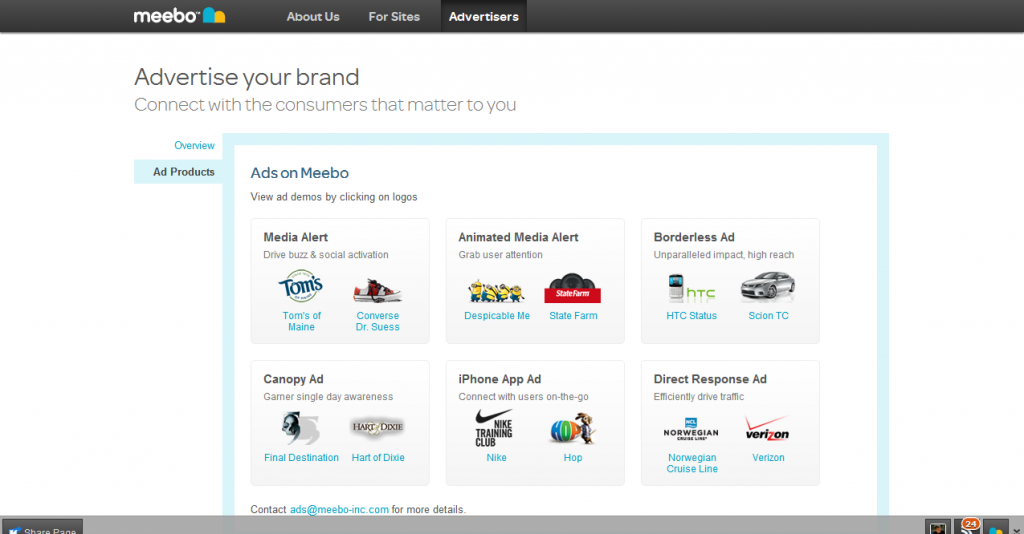
Task: Click the Hart of Dixie logo image
Action: 377,427
